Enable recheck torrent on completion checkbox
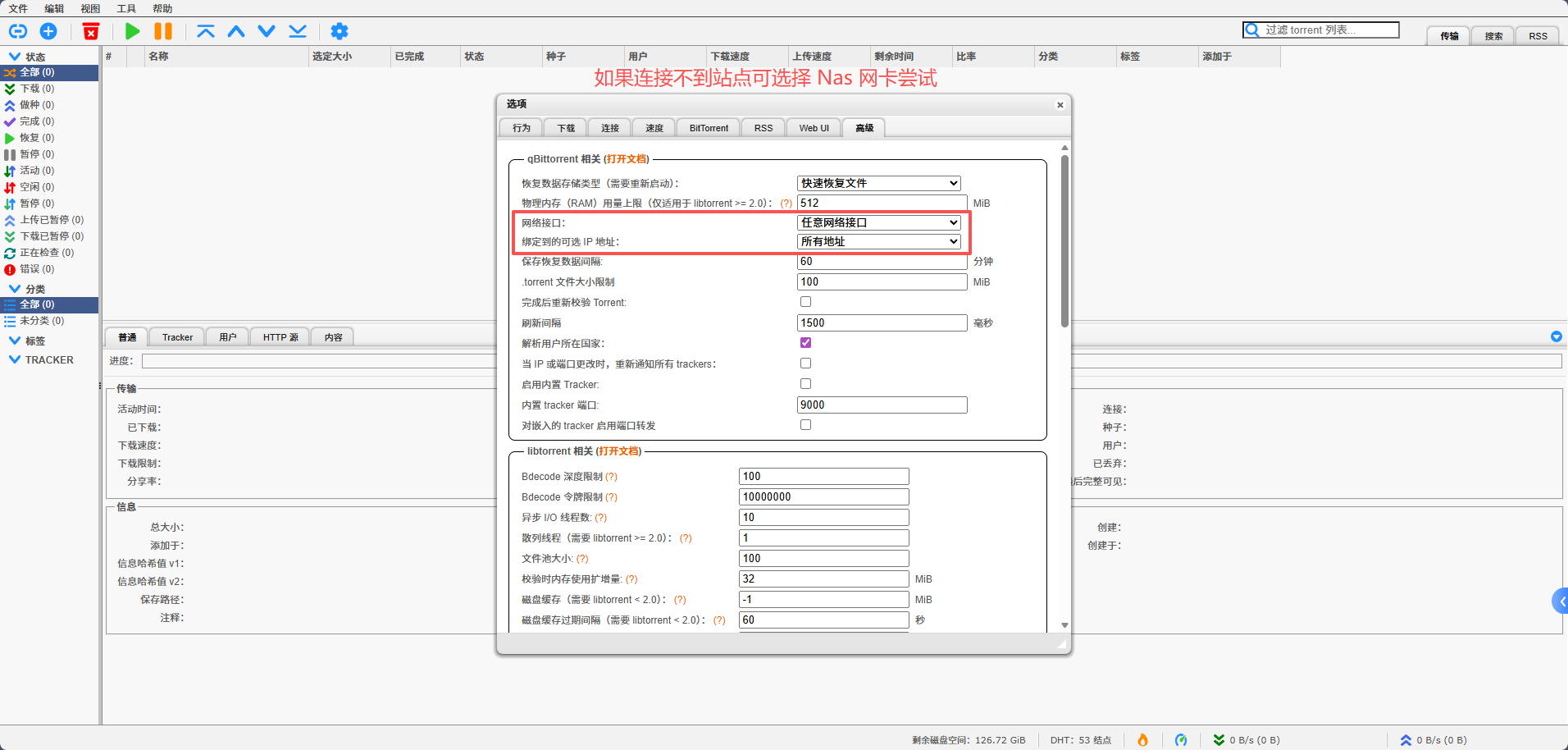 tap(805, 302)
